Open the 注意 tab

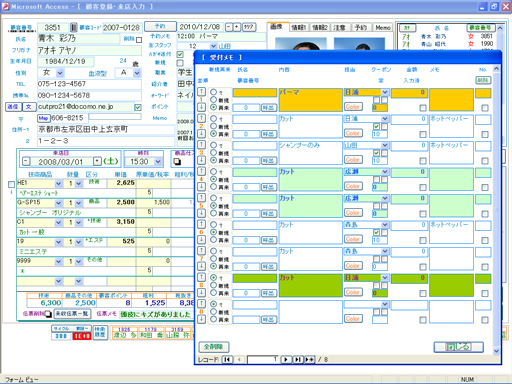coord(339,28)
